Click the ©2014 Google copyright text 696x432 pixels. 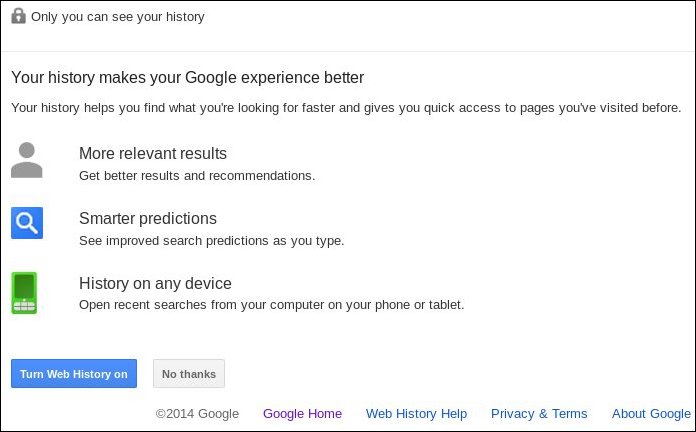(x=197, y=413)
